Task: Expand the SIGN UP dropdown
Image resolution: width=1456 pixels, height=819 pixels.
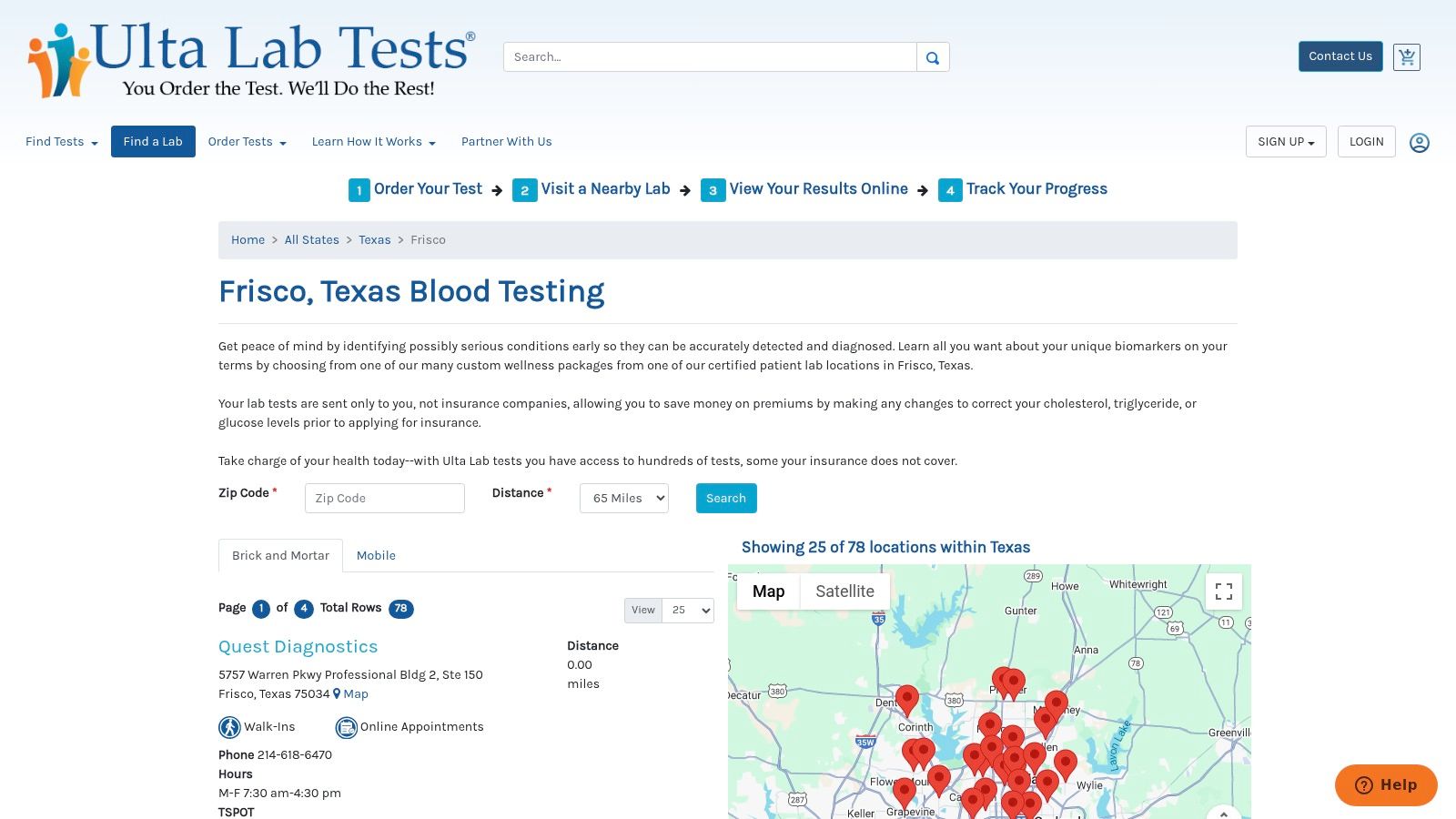Action: pyautogui.click(x=1285, y=141)
